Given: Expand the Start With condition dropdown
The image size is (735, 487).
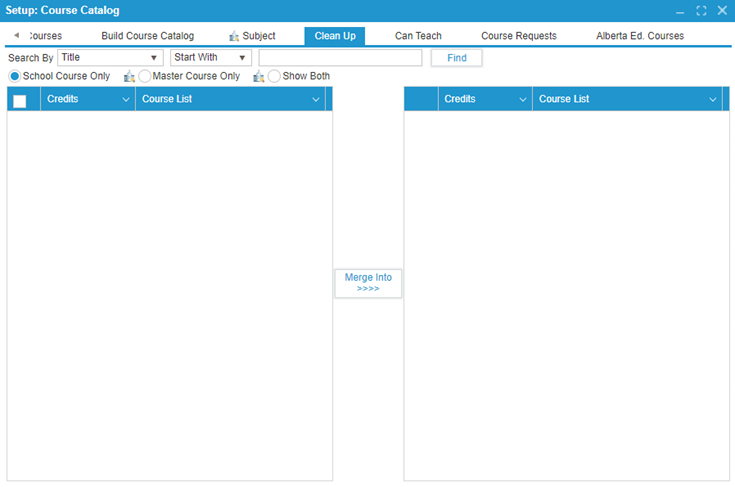Looking at the screenshot, I should click(x=210, y=58).
